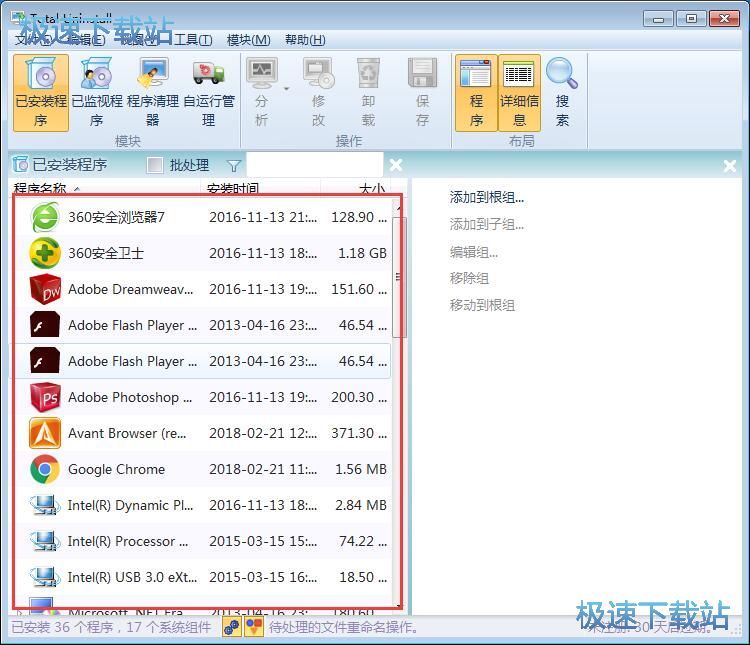This screenshot has height=645, width=750.
Task: Click 添加到根组... link
Action: 486,197
